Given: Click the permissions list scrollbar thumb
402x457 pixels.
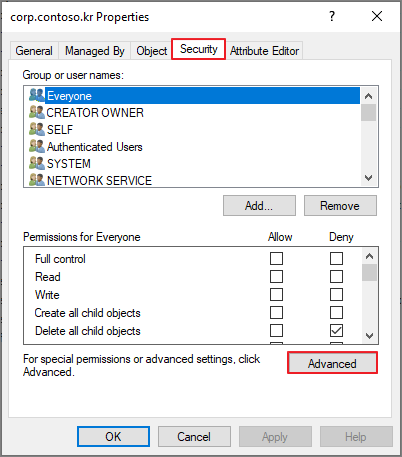Looking at the screenshot, I should click(x=369, y=272).
